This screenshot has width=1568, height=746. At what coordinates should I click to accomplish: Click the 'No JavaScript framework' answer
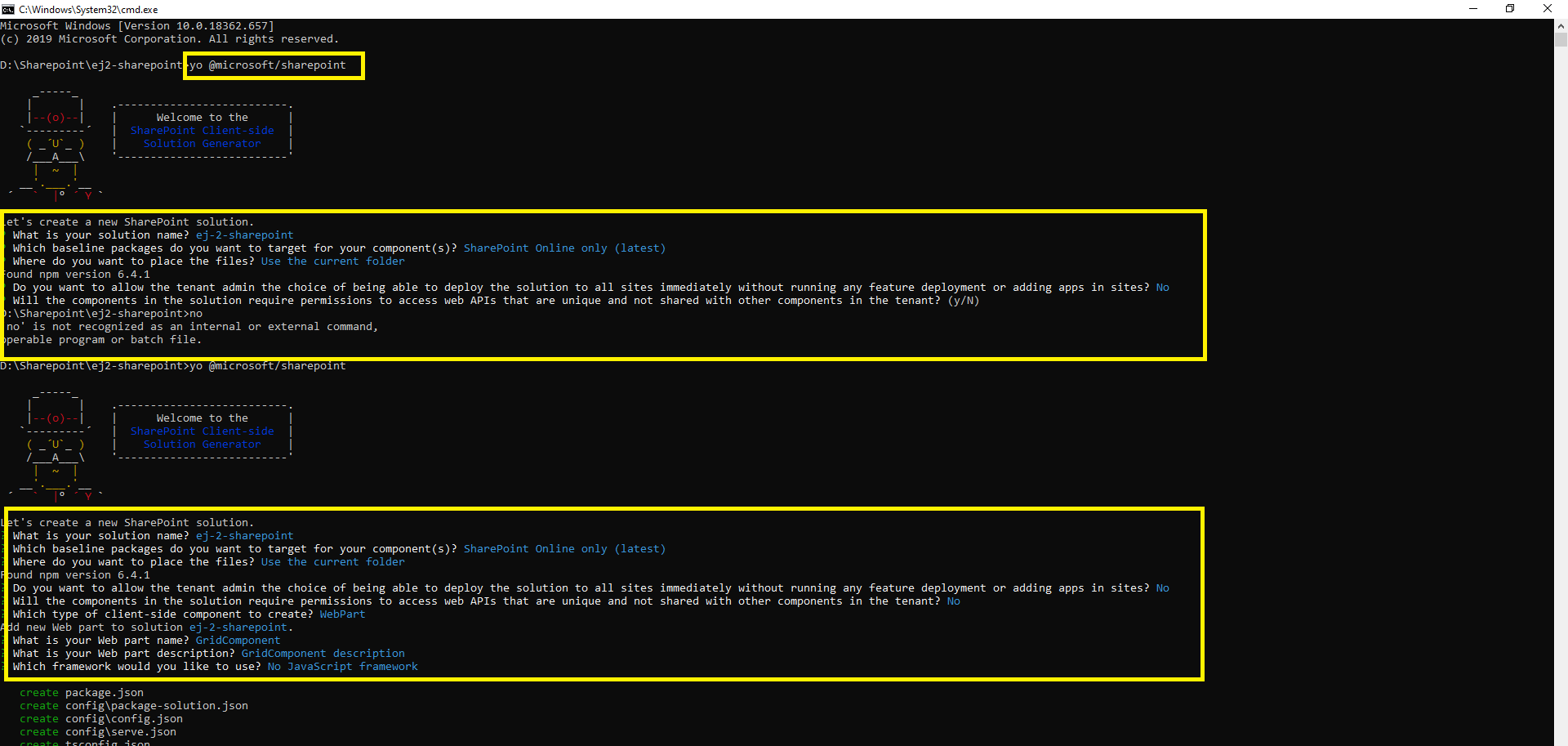click(x=343, y=667)
